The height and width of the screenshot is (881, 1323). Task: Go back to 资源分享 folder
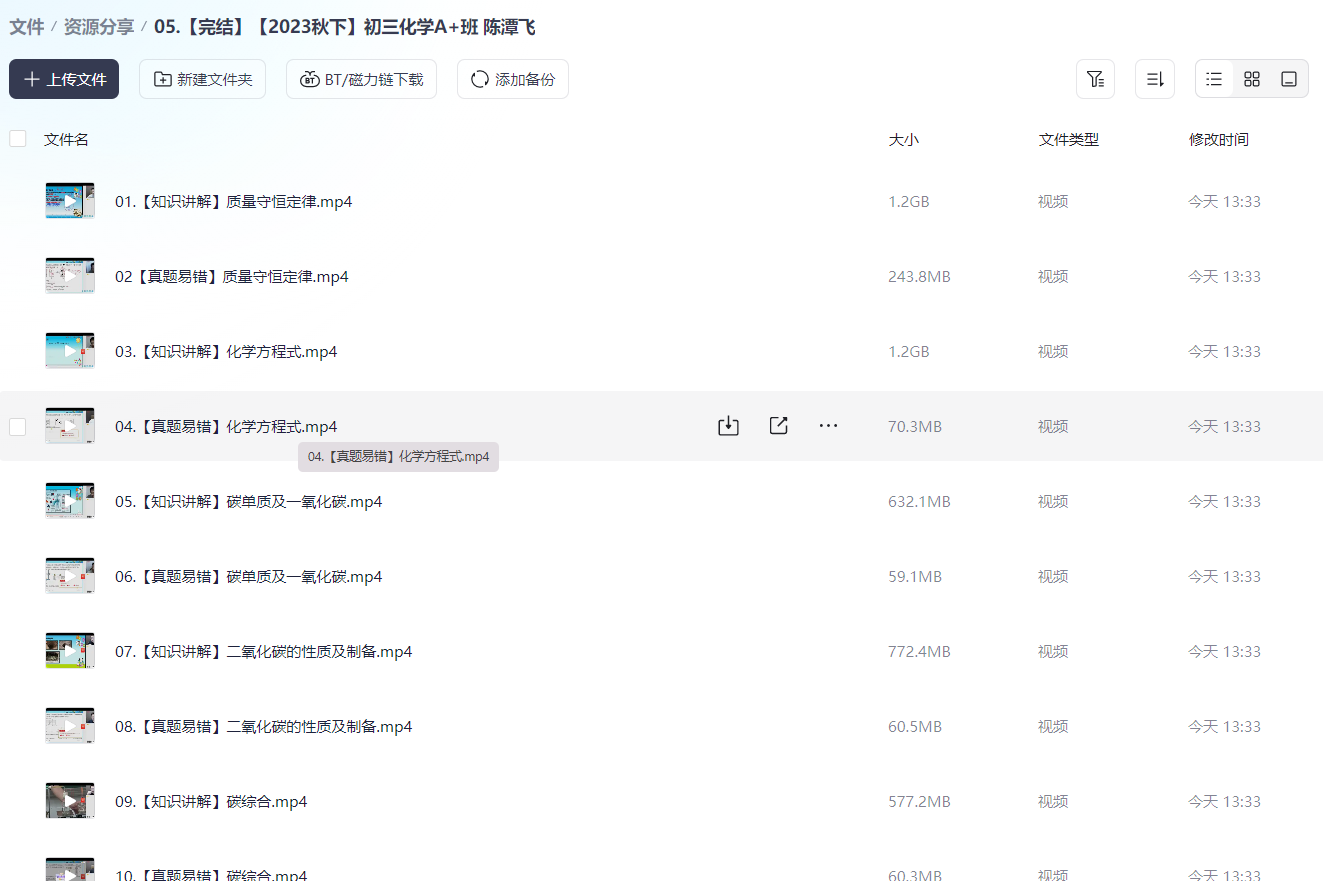coord(96,27)
